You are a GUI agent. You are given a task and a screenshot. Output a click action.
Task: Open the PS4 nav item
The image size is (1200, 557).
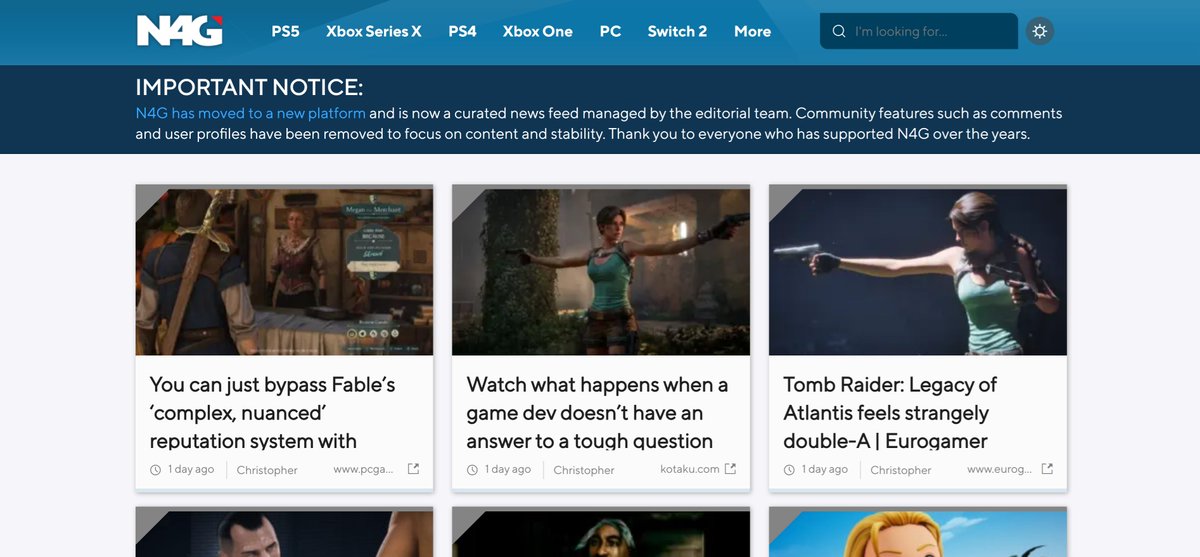462,31
